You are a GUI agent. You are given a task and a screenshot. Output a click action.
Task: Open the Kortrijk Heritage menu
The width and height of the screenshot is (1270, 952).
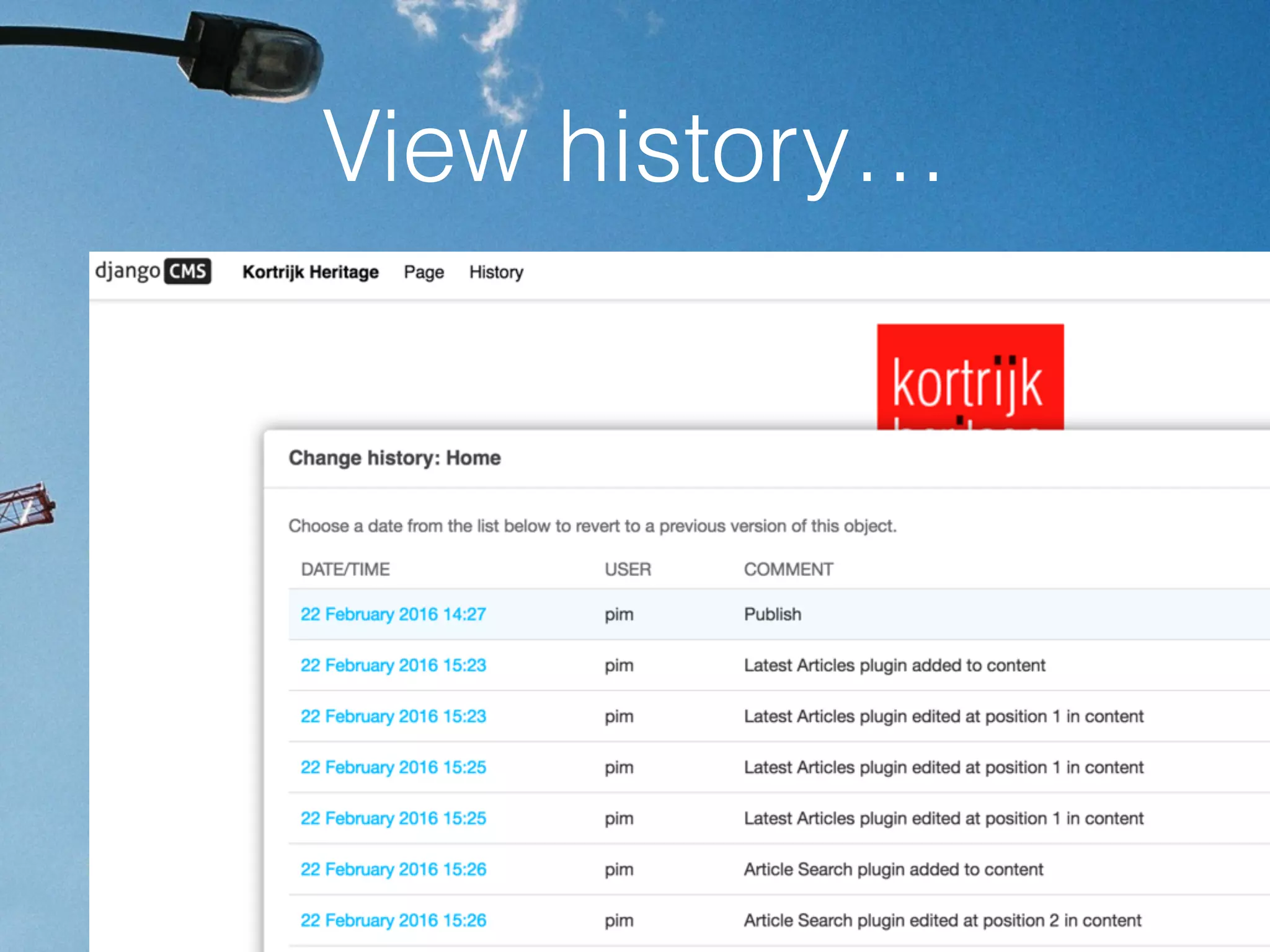coord(310,272)
